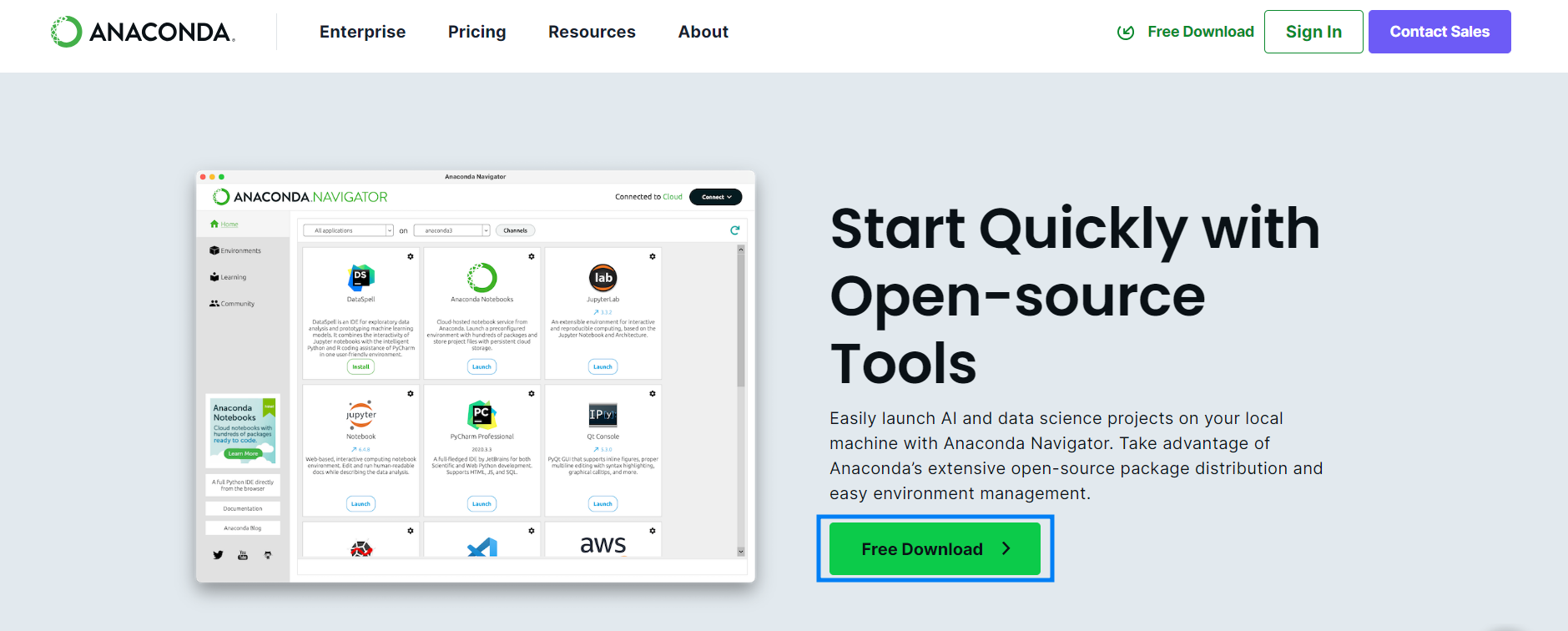
Task: Open the JupyterLab card gear settings
Action: coord(653,256)
